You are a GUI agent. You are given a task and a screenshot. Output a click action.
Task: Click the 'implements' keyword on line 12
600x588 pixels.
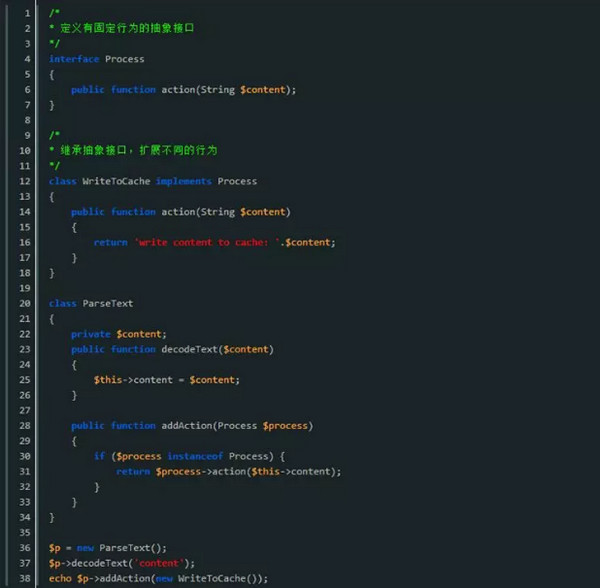tap(183, 181)
